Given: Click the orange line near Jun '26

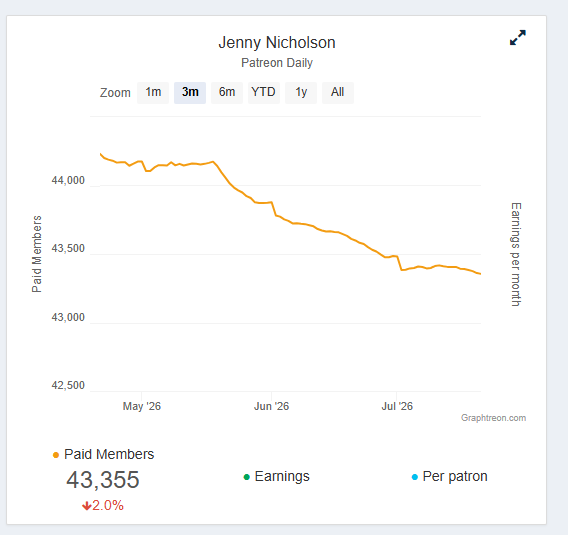Looking at the screenshot, I should click(x=272, y=203).
